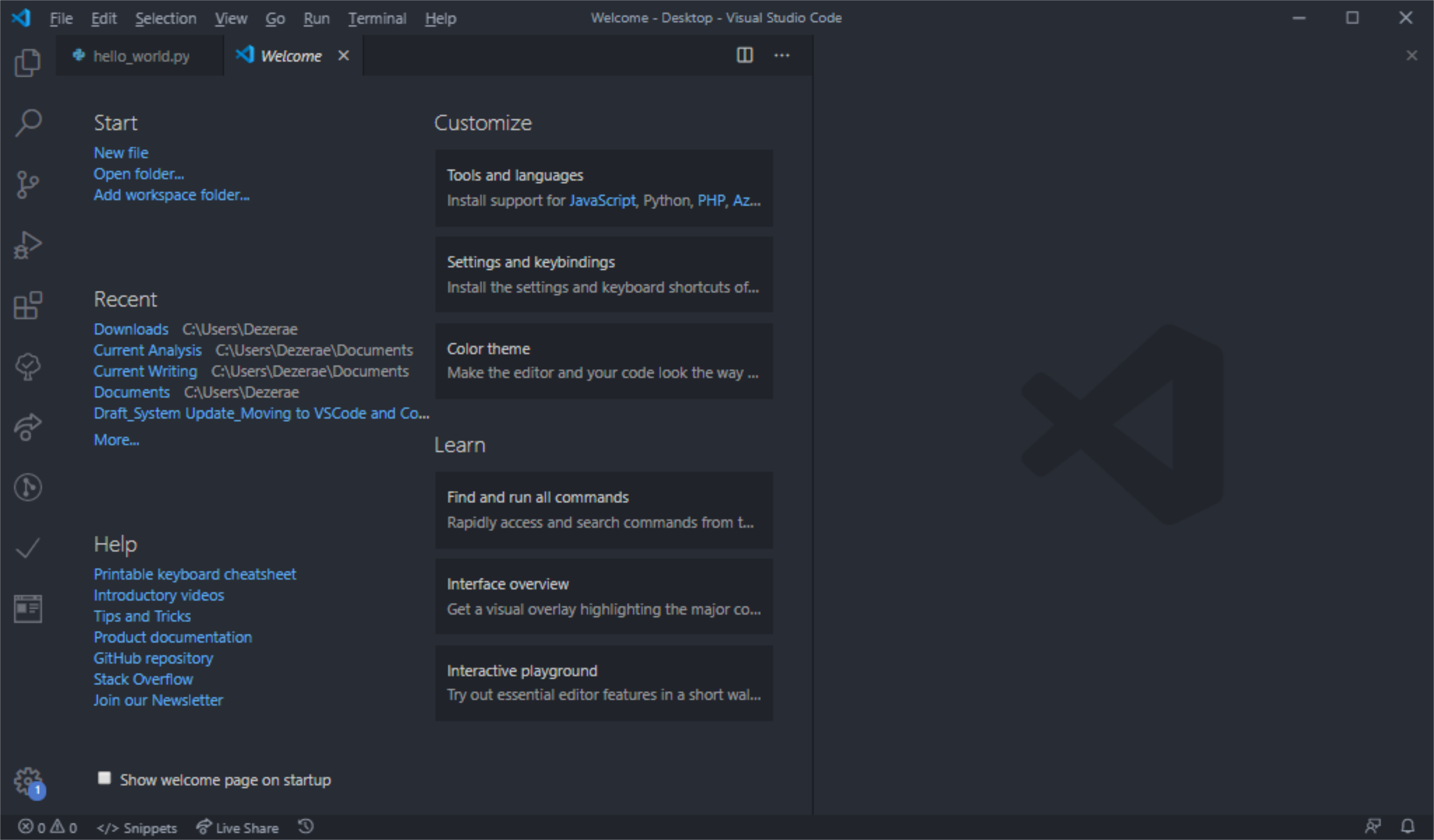Screen dimensions: 1434x840
Task: Open the recent Current Analysis folder
Action: (147, 350)
